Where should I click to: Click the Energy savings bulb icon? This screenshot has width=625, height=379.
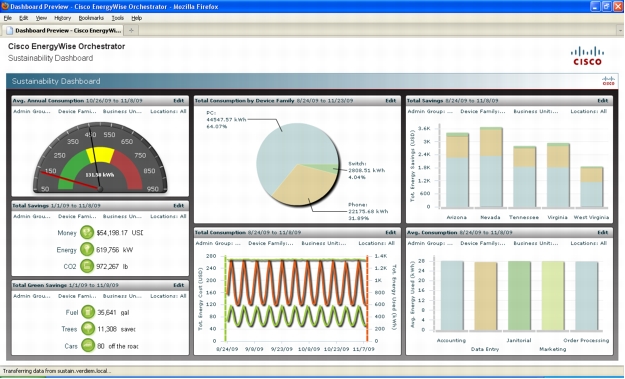click(87, 249)
